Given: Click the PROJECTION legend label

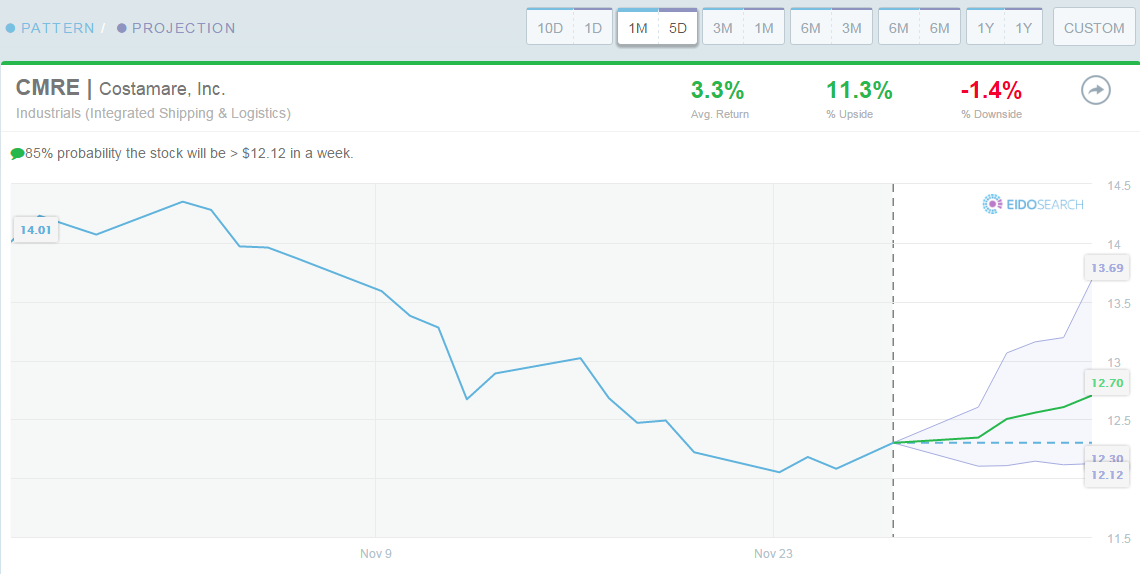Looking at the screenshot, I should (x=184, y=28).
